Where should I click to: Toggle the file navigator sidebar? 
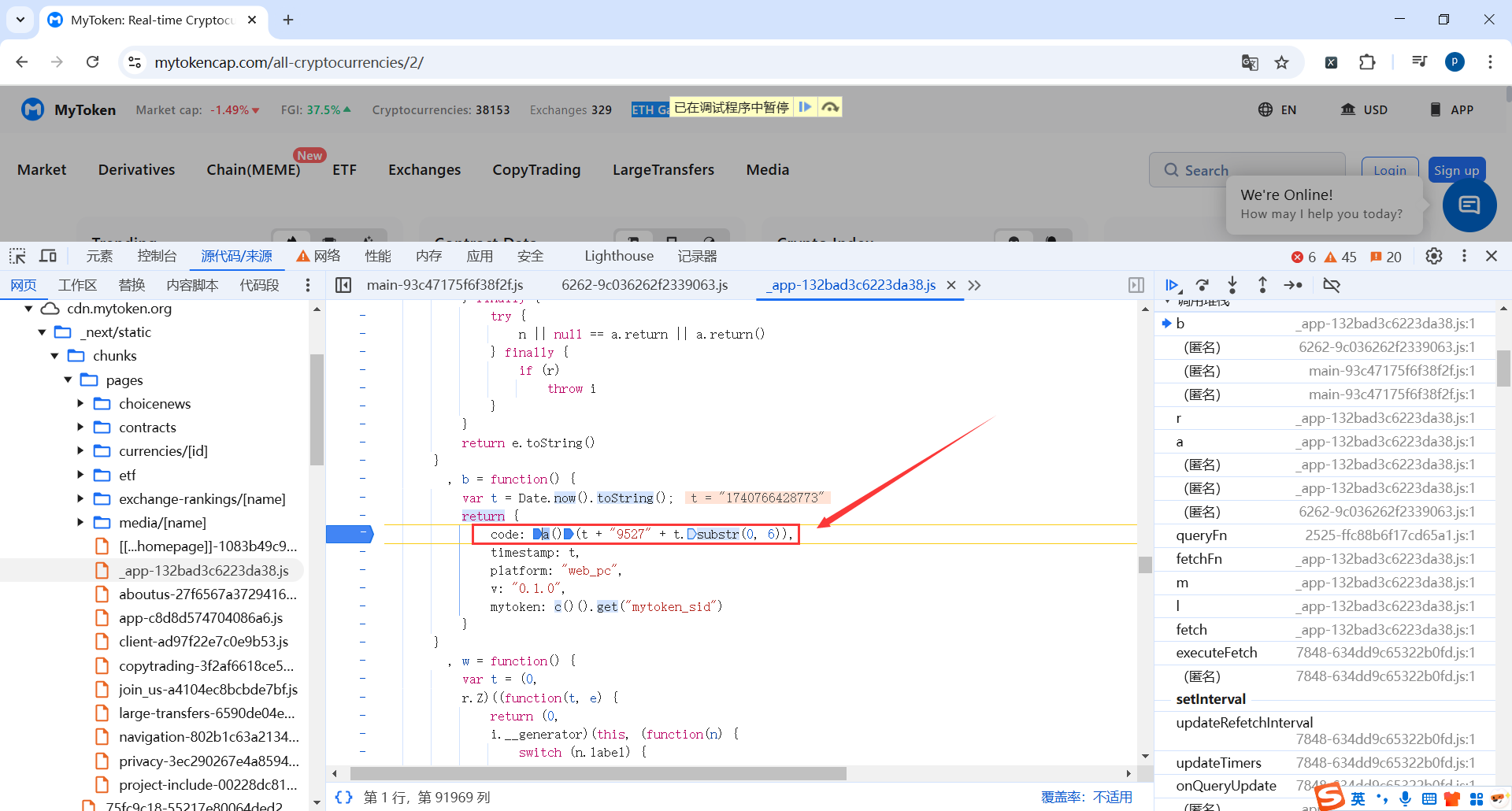tap(343, 285)
